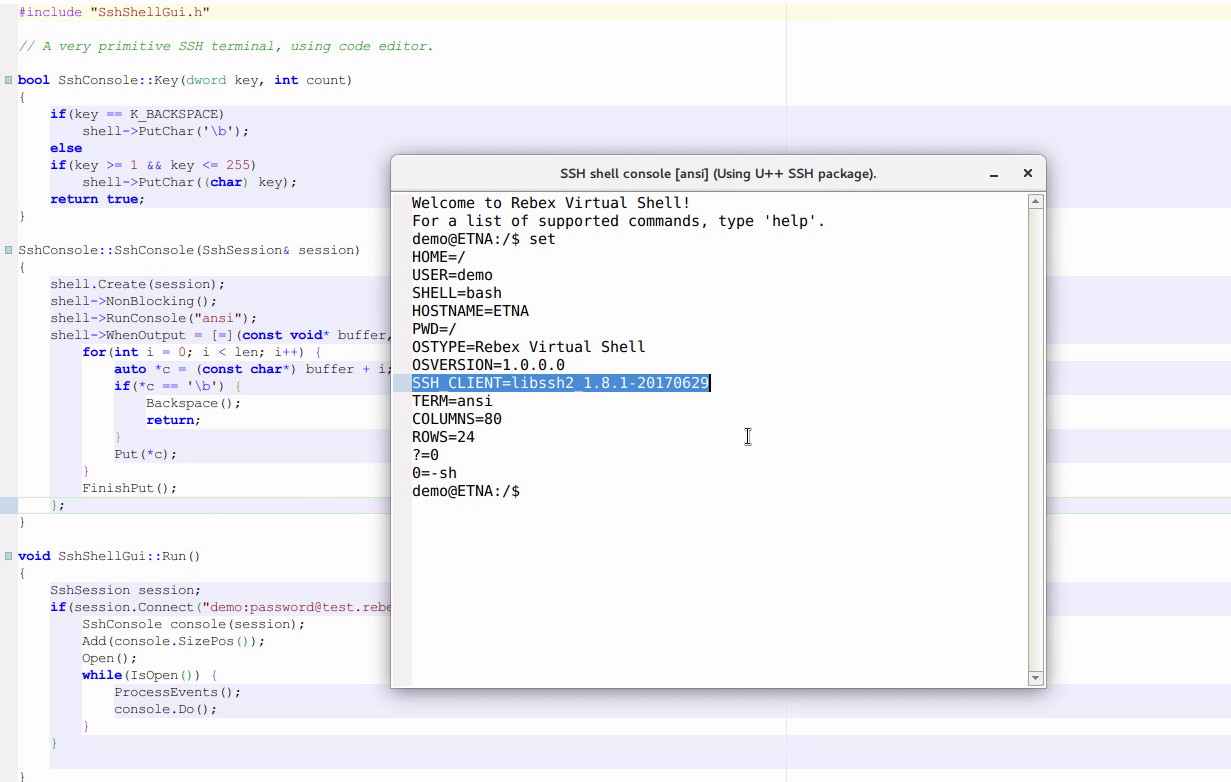
Task: Click the #include "SshShellGui.h" line
Action: [114, 12]
